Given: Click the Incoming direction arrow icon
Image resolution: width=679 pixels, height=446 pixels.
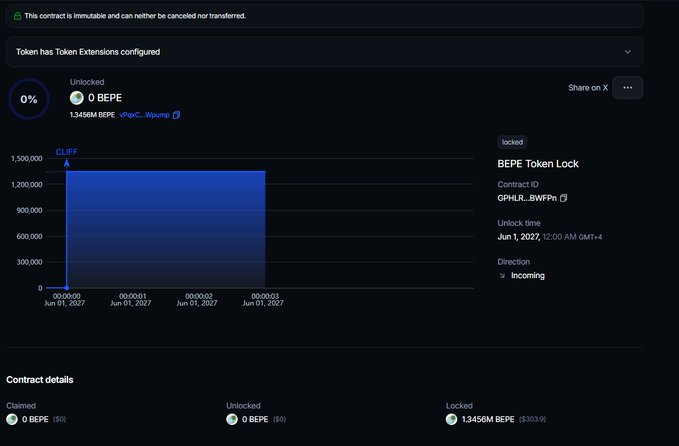Looking at the screenshot, I should [x=502, y=275].
